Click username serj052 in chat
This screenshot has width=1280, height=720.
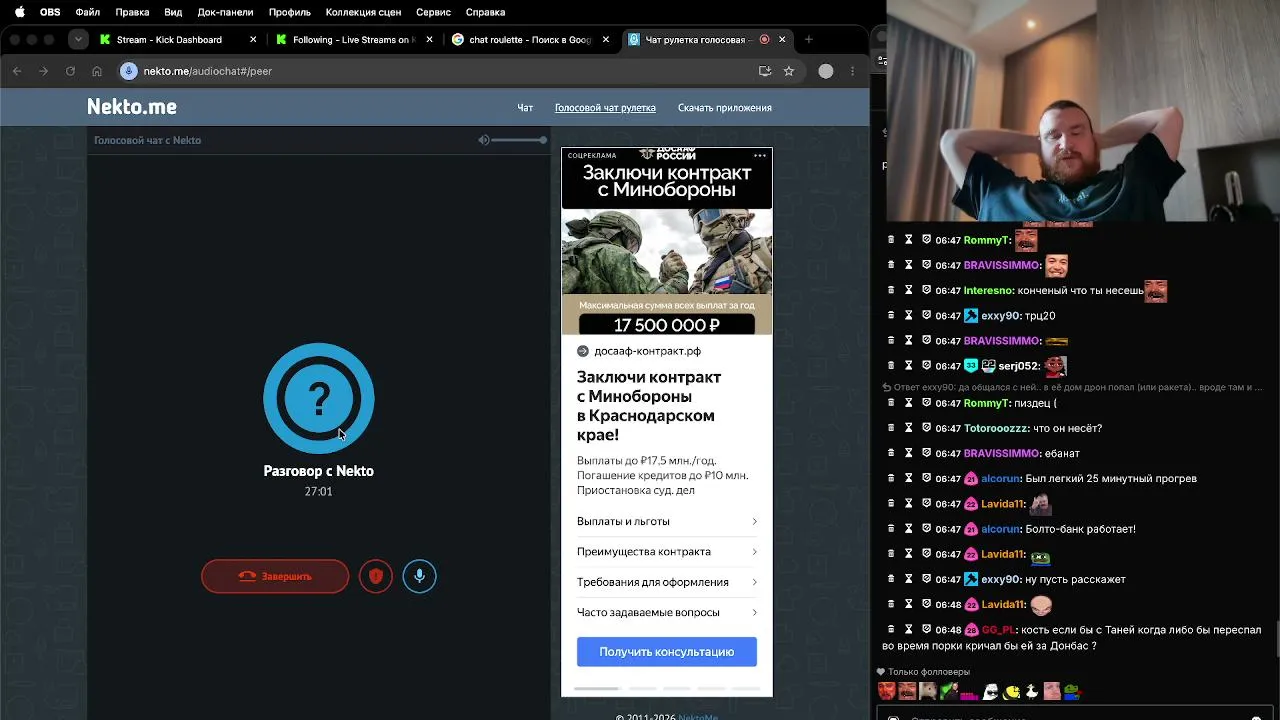[x=1018, y=366]
